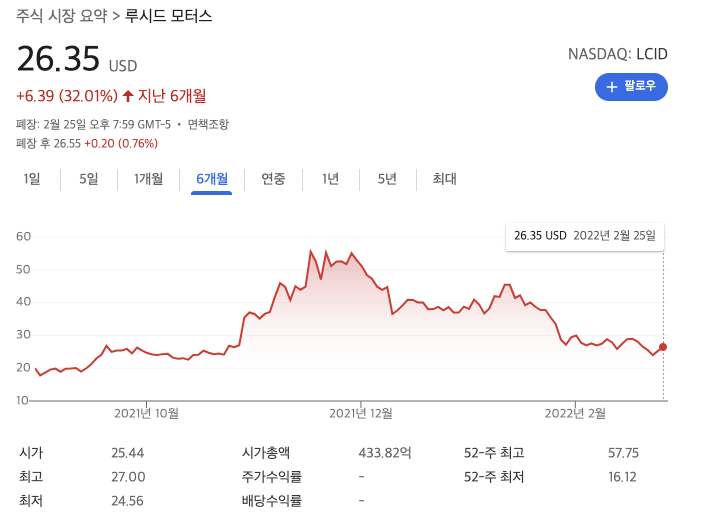
Task: Click the 26.35 USD price heading
Action: pyautogui.click(x=77, y=59)
